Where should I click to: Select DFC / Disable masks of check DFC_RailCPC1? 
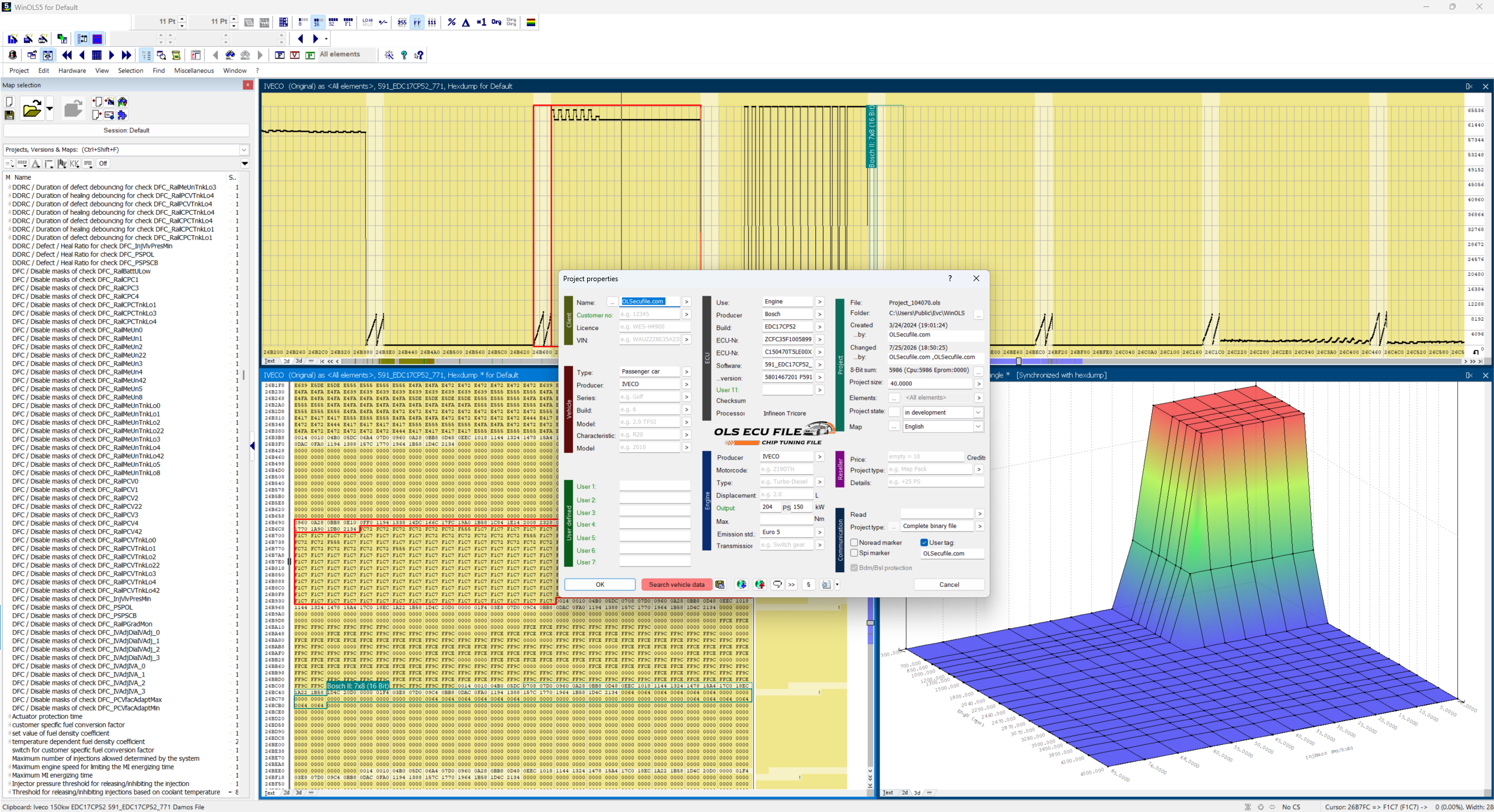point(75,279)
